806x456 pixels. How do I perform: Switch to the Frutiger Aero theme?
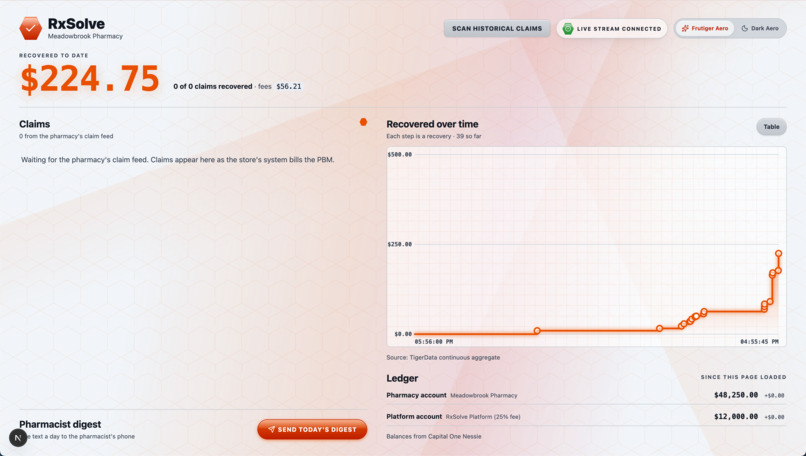click(705, 28)
